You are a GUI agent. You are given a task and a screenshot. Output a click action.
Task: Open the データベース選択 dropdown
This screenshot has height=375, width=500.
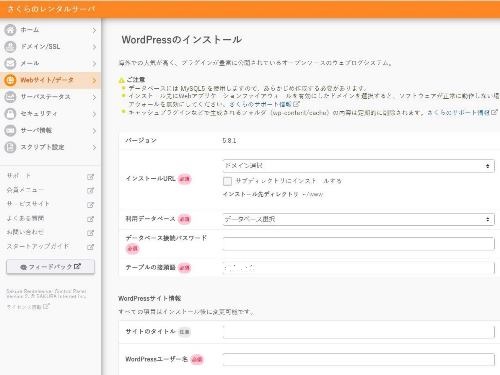pos(358,219)
